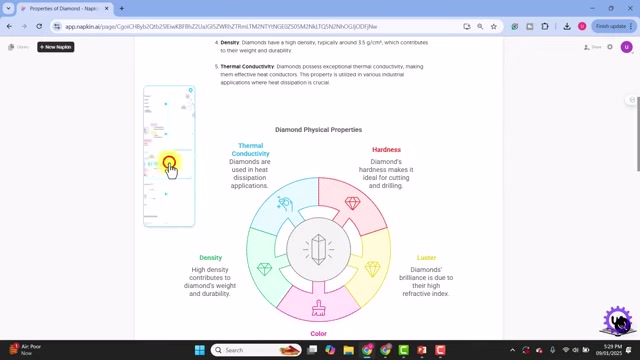Click the install app icon in address bar
Viewport: 640px width, 360px height.
point(467,27)
